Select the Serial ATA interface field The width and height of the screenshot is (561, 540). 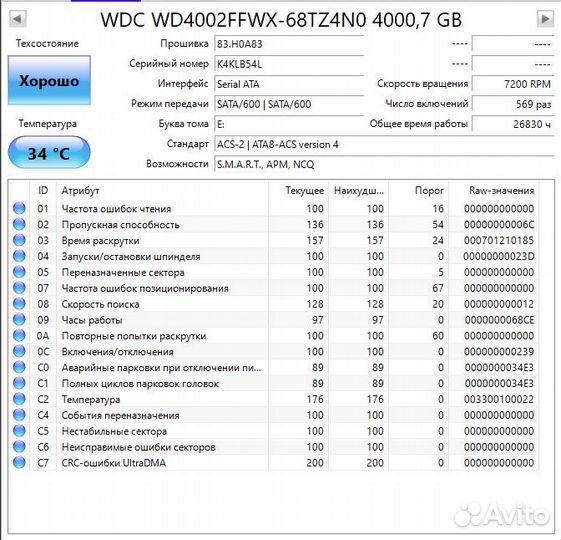coord(289,84)
